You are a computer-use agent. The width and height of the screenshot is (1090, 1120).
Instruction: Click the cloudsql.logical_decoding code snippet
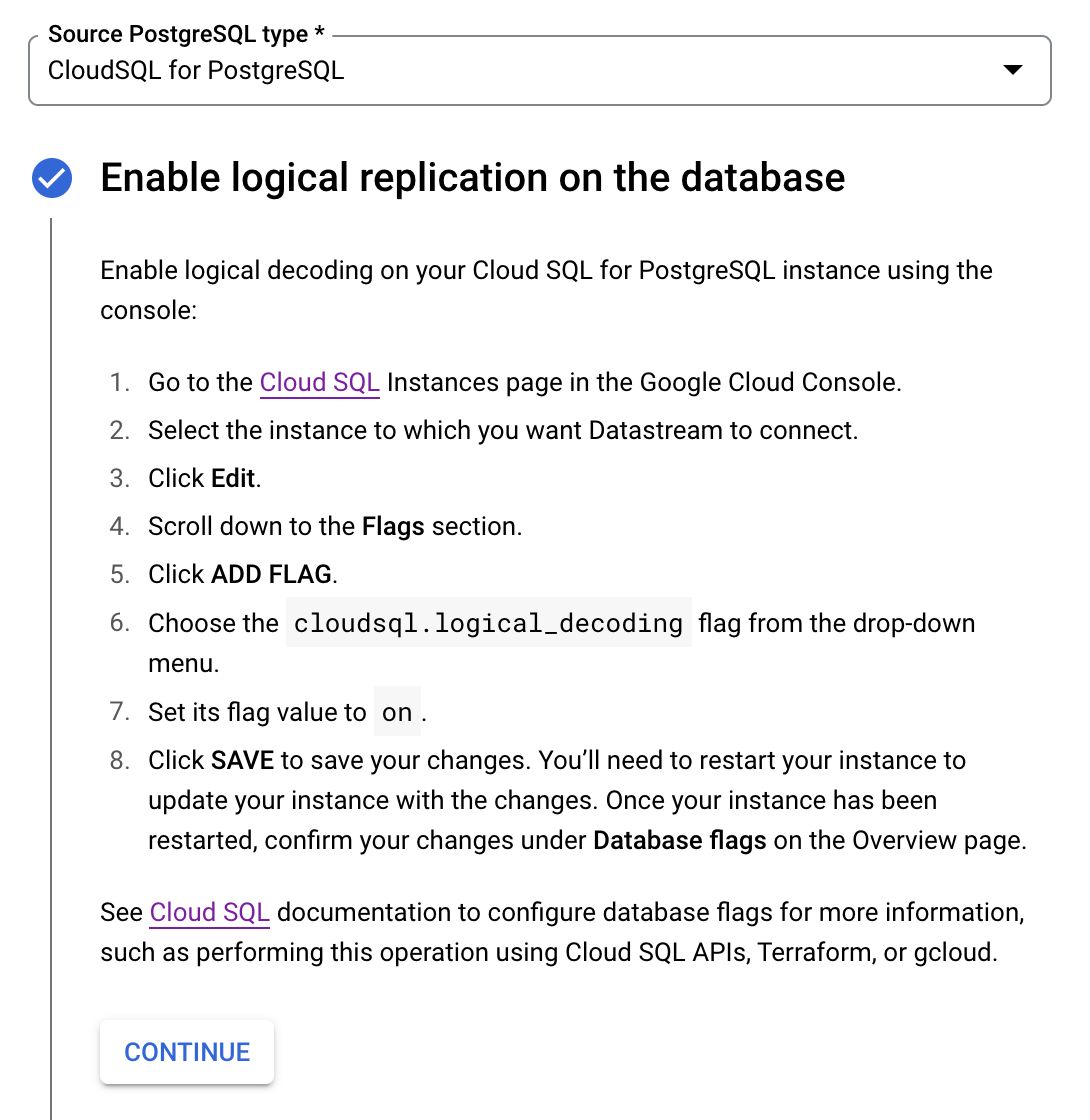click(489, 623)
